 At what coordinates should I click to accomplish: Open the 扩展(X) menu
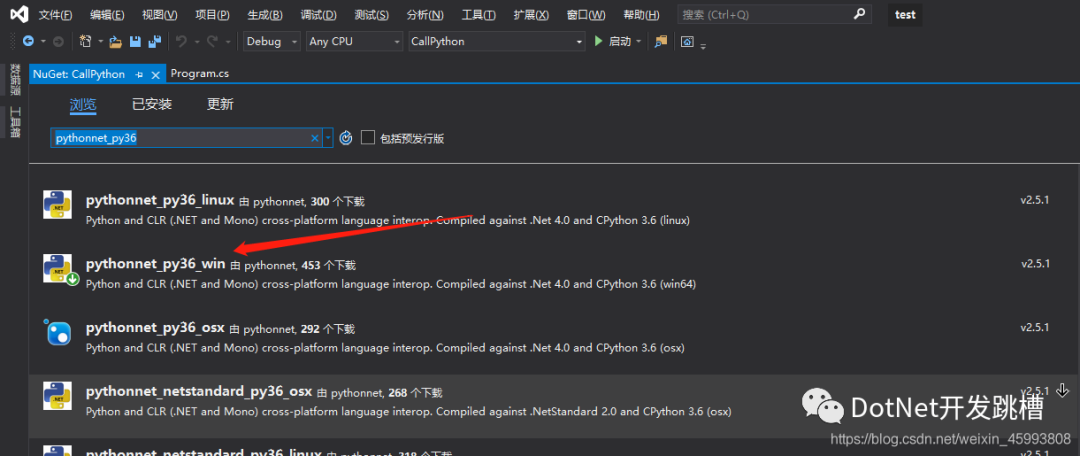531,14
